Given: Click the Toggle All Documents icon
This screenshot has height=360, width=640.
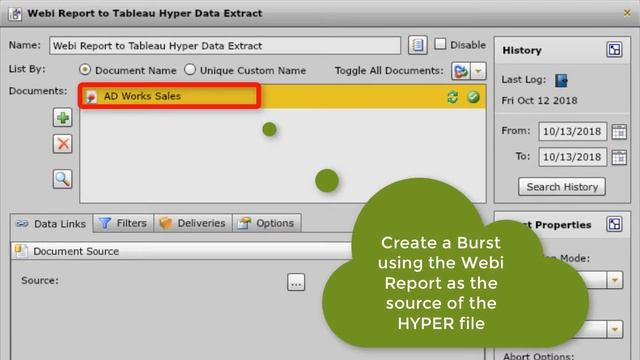Looking at the screenshot, I should coord(461,71).
